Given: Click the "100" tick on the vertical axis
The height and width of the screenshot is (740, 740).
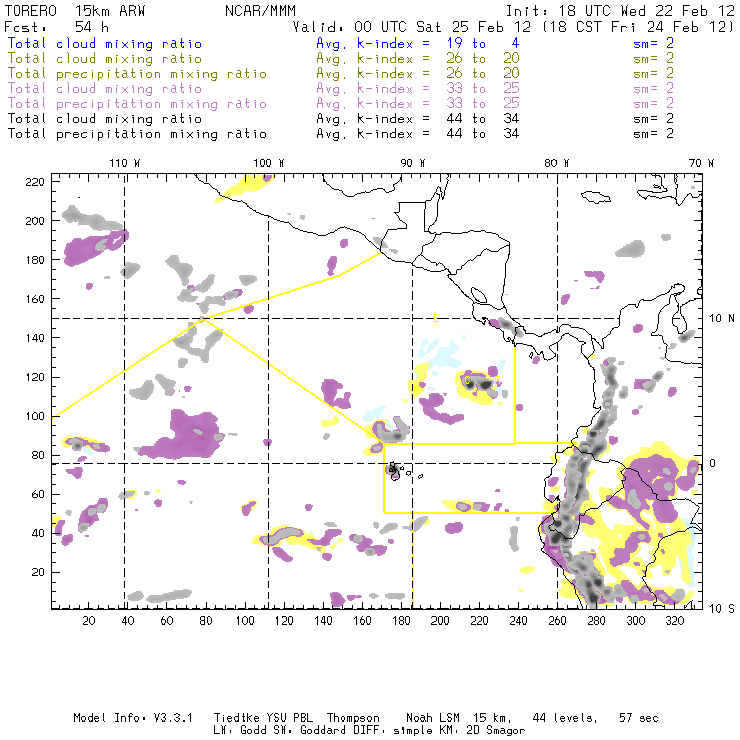Looking at the screenshot, I should coord(35,416).
